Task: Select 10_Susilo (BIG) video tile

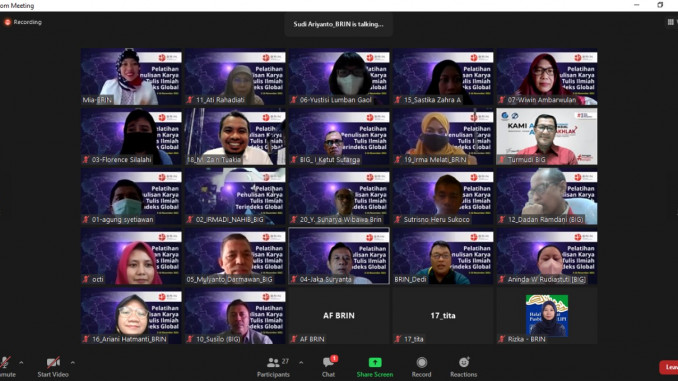Action: click(235, 316)
